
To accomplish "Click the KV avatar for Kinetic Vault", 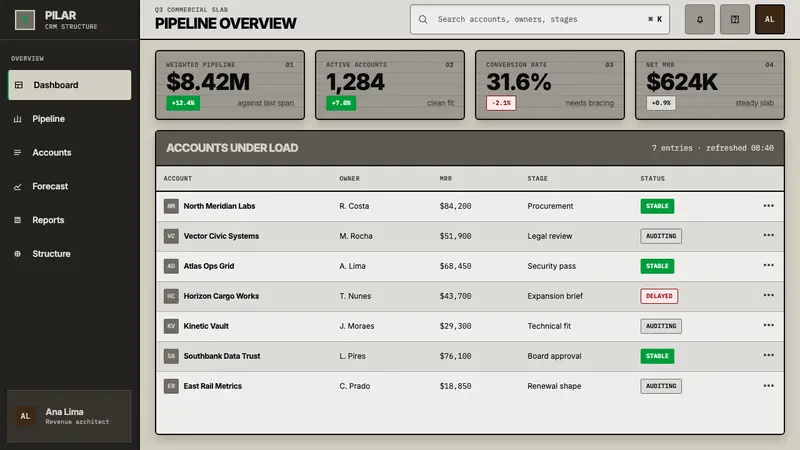I will click(x=171, y=326).
